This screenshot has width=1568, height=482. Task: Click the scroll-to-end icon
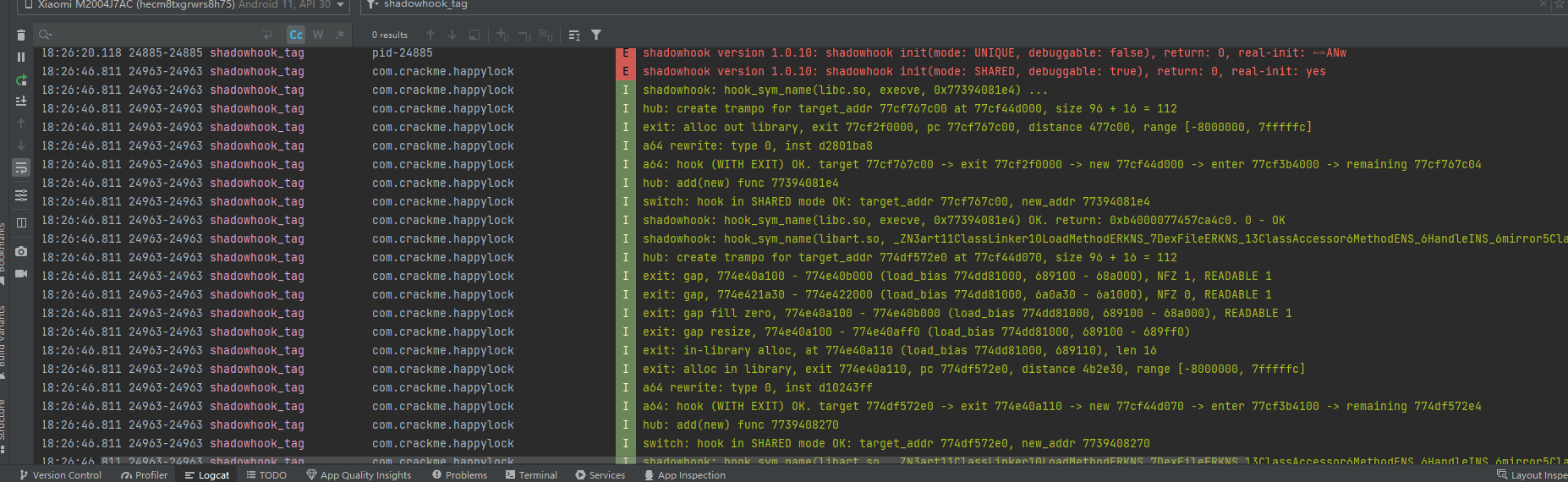[x=21, y=101]
